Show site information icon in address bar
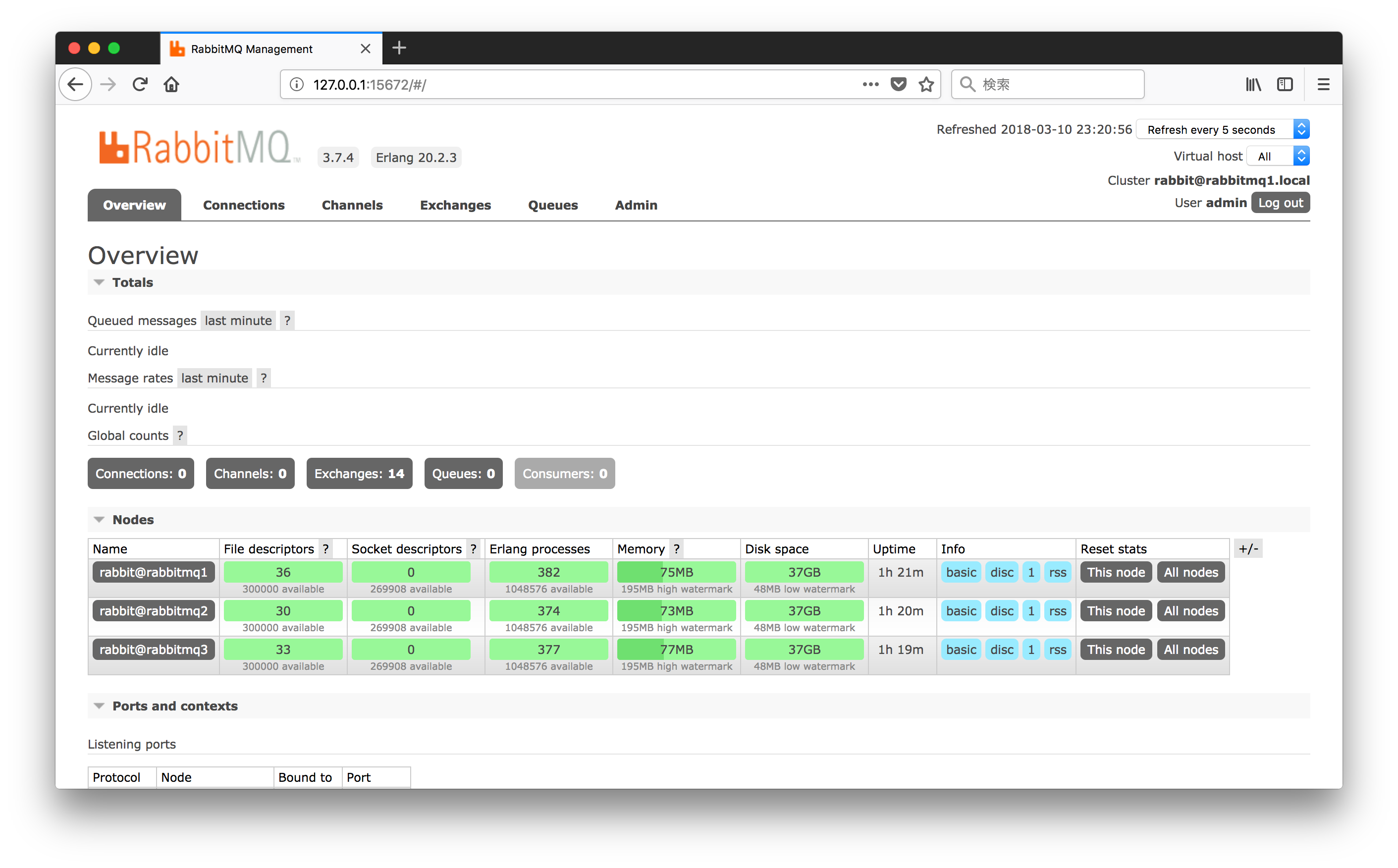Screen dimensions: 1398x868 coord(297,84)
